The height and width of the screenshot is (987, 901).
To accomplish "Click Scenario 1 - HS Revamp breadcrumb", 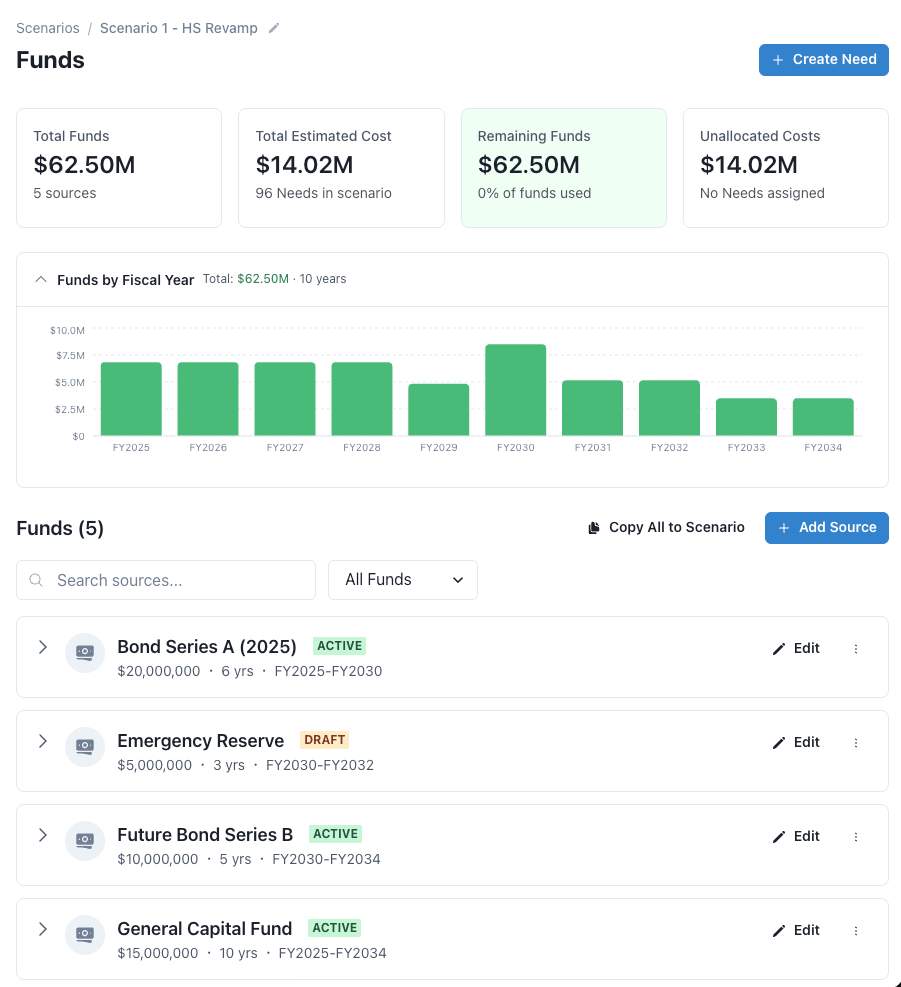I will [x=179, y=28].
